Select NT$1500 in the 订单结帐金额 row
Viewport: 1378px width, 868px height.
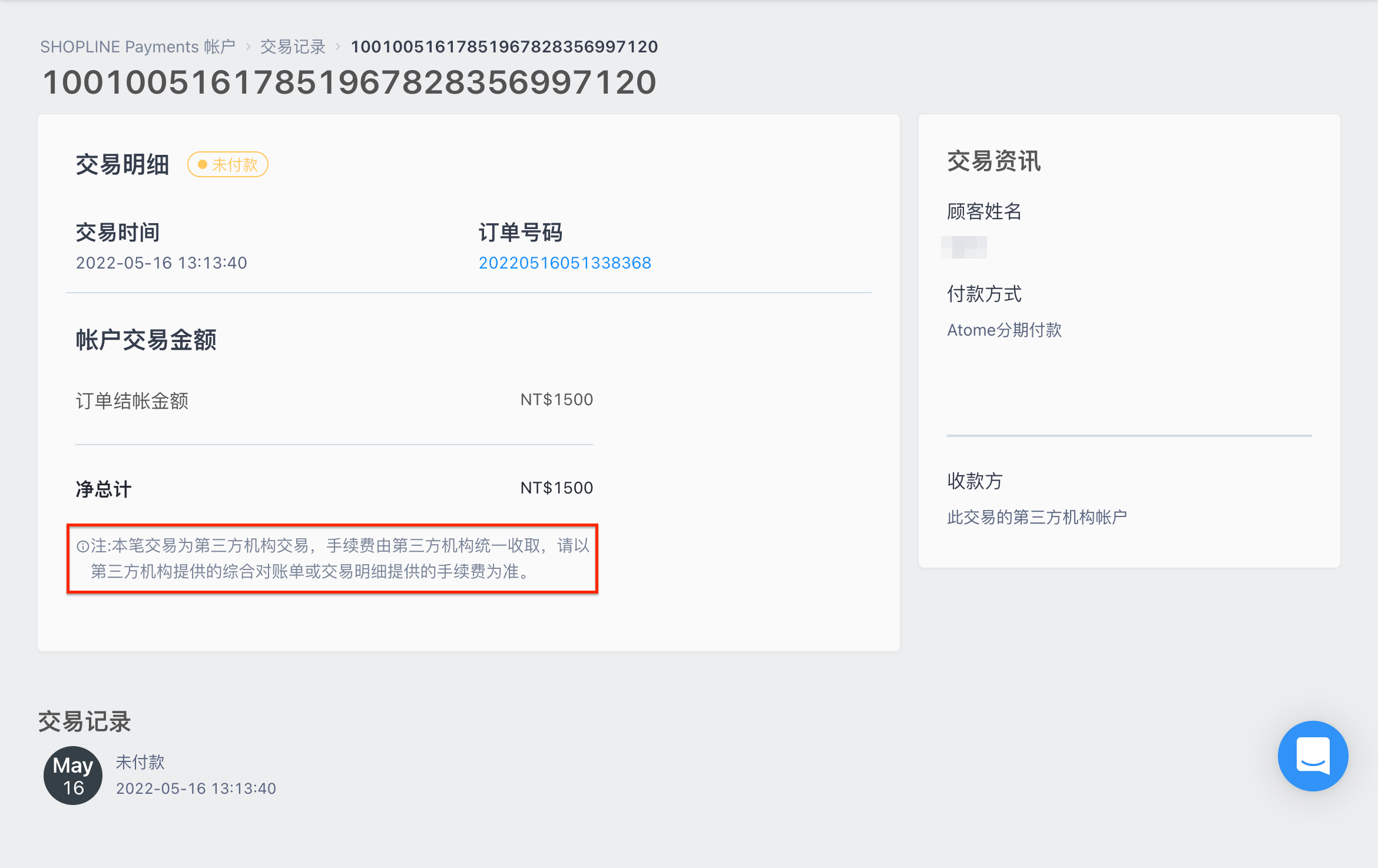pos(556,400)
